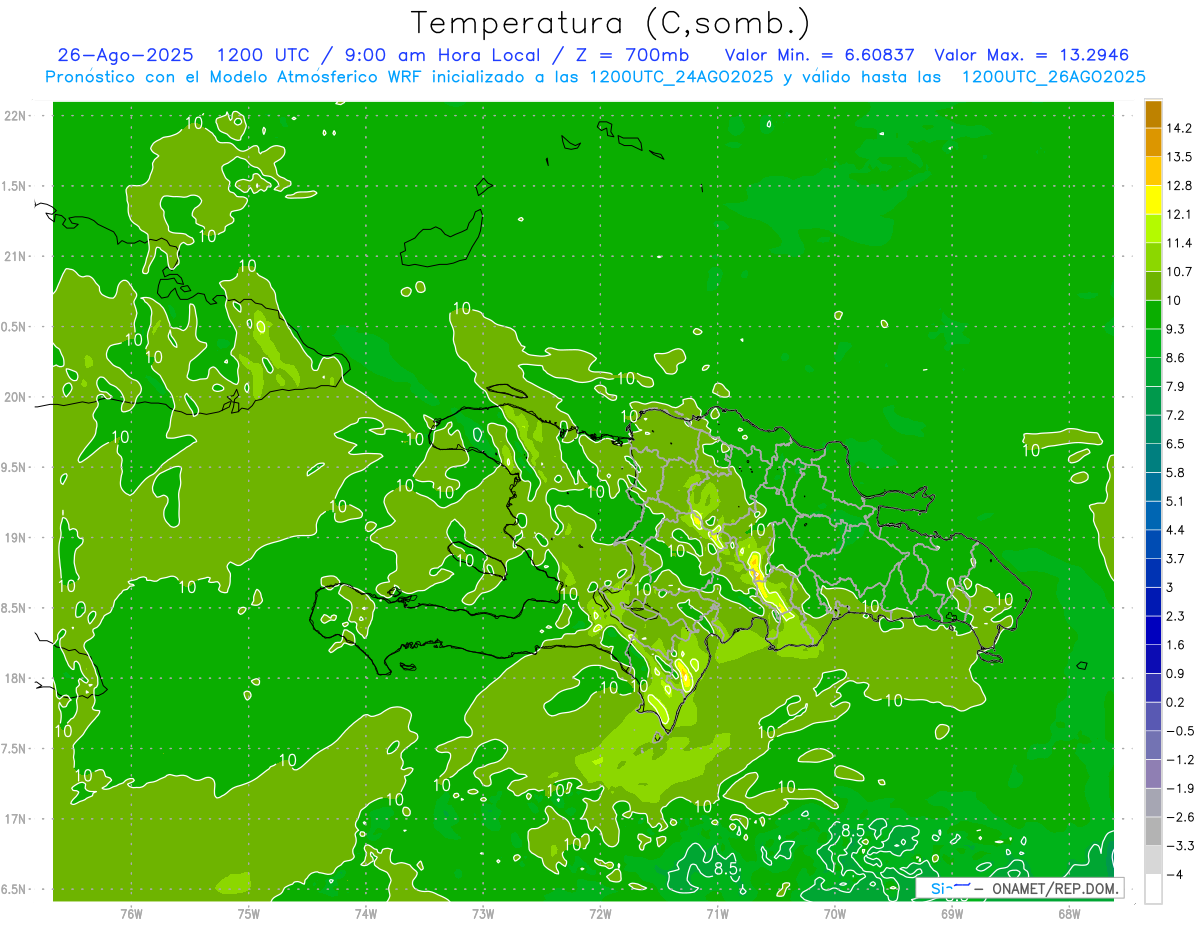Click the gray legend swatch between -3.3 and -2.6
Screen dimensions: 1200x927
(1153, 832)
